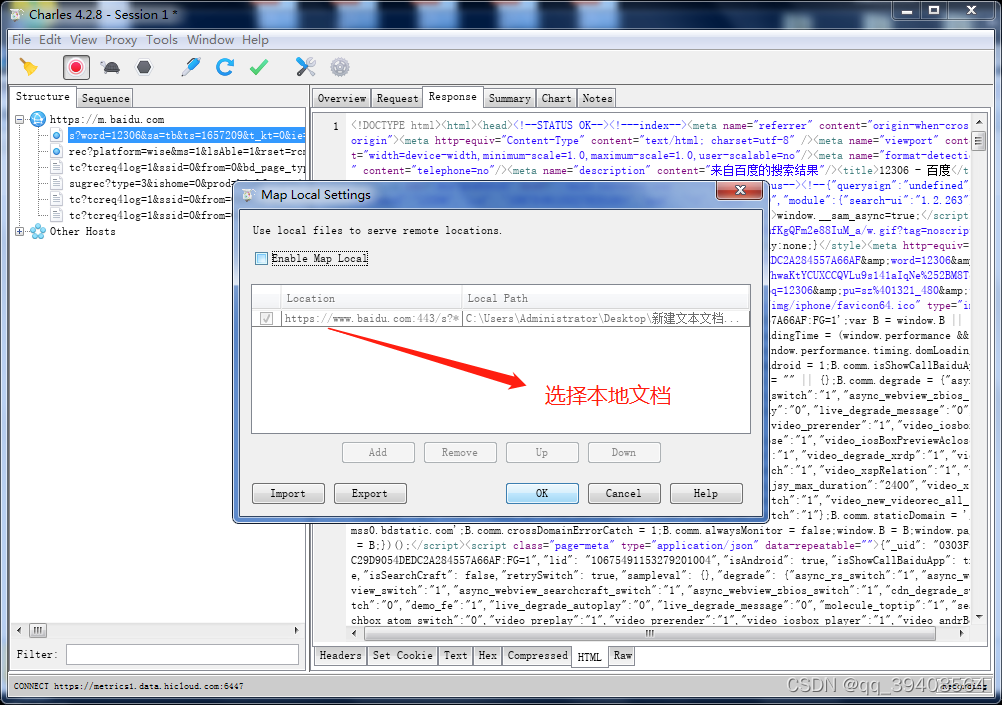This screenshot has height=705, width=1002.
Task: Select the m.baidu.com globe host icon
Action: pyautogui.click(x=38, y=119)
